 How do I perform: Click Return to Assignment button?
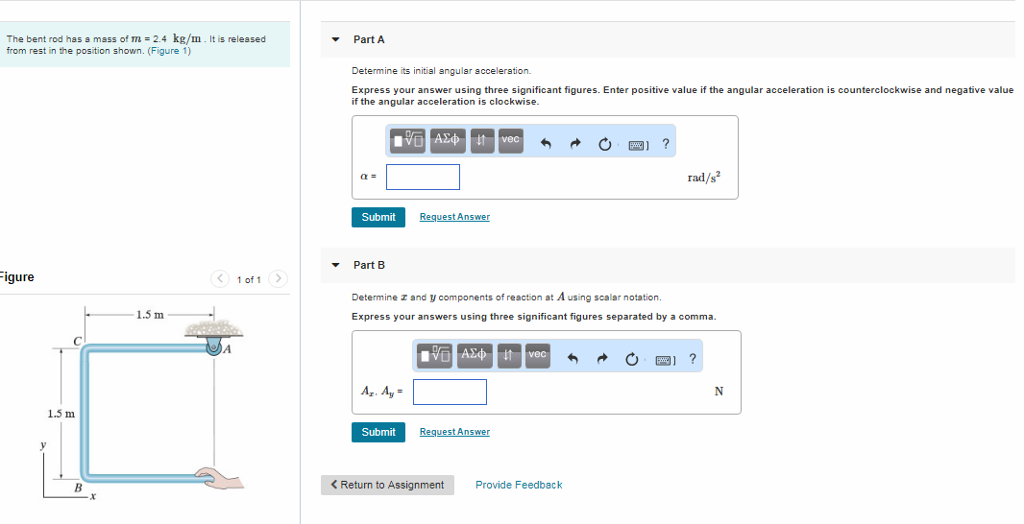point(387,485)
